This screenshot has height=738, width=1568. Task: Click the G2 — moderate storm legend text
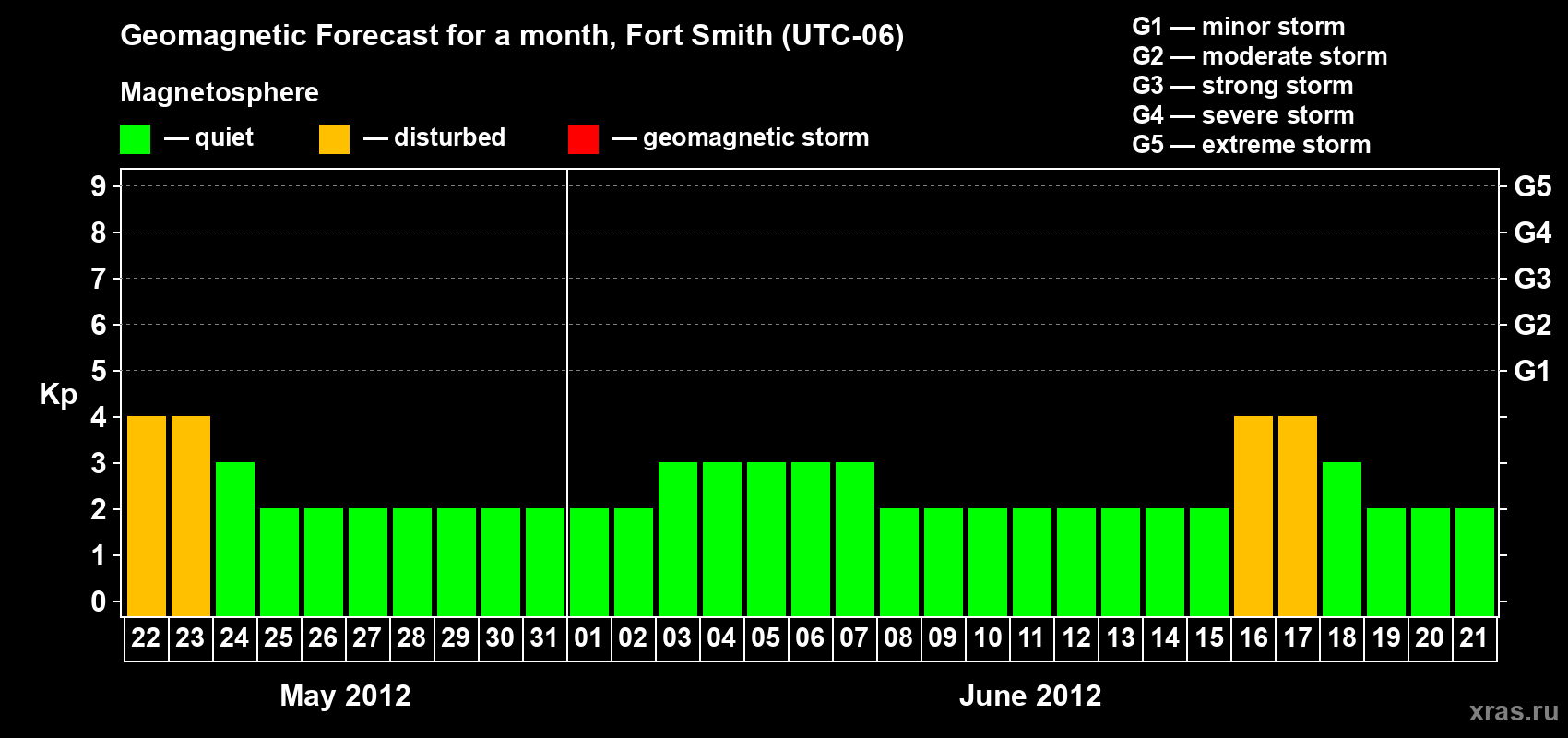(x=1260, y=56)
